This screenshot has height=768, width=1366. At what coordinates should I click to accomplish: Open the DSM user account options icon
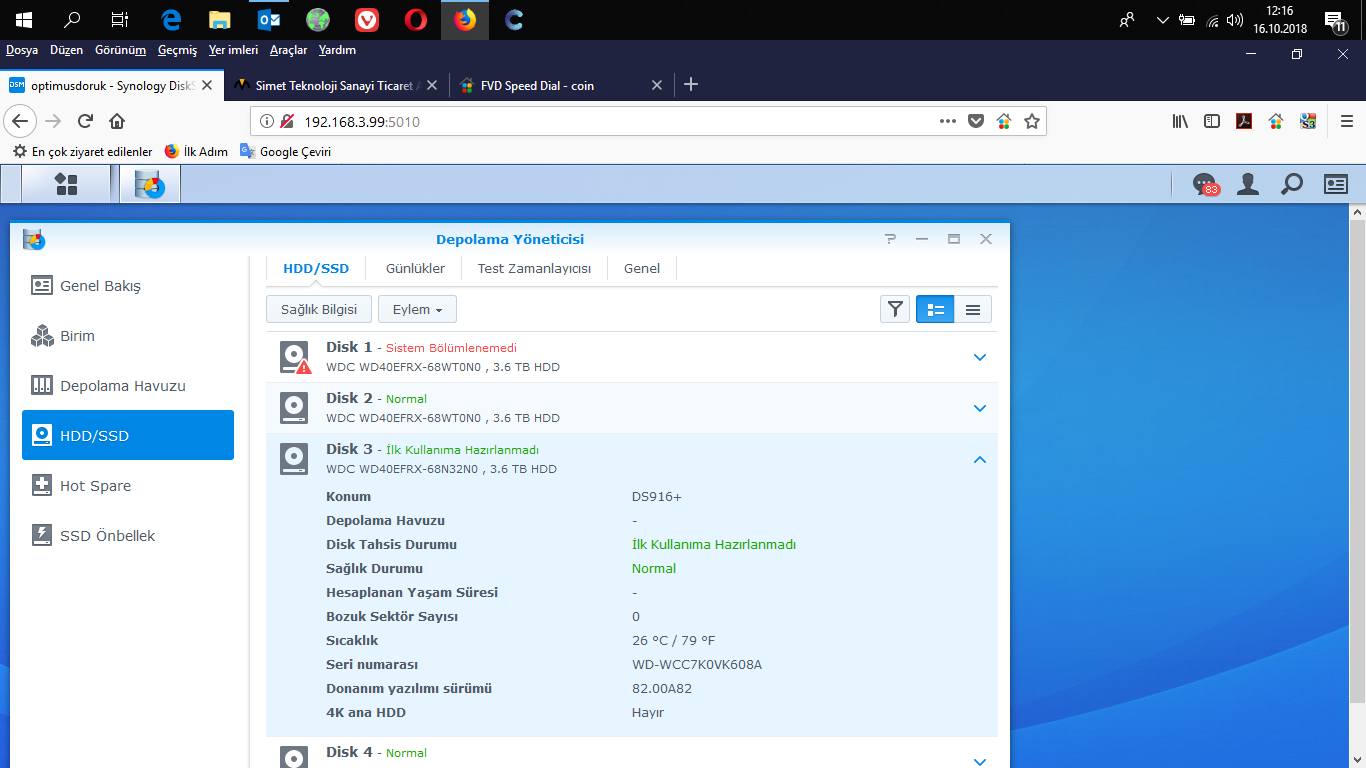pos(1248,184)
